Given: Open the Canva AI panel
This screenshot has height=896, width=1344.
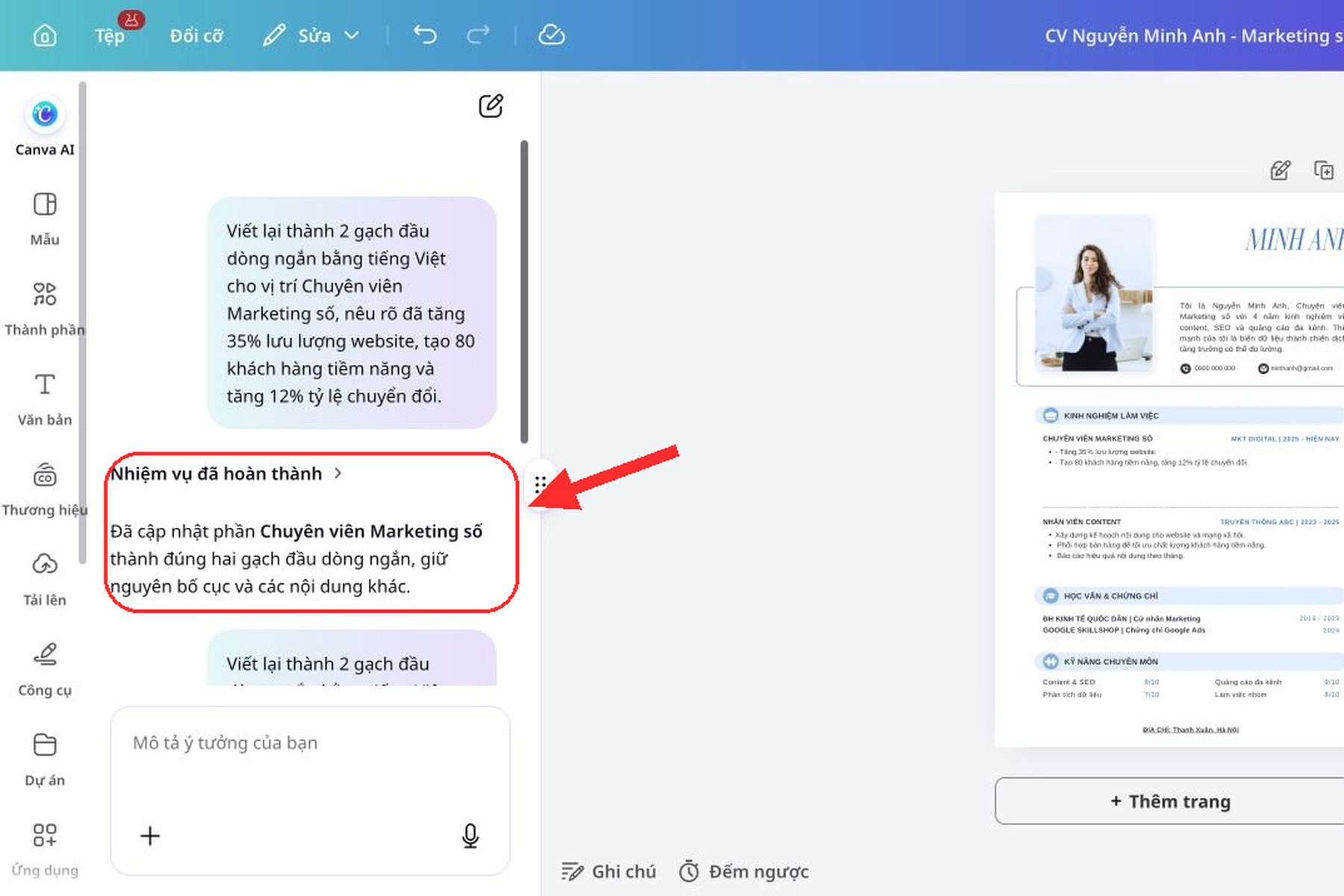Looking at the screenshot, I should coord(45,127).
